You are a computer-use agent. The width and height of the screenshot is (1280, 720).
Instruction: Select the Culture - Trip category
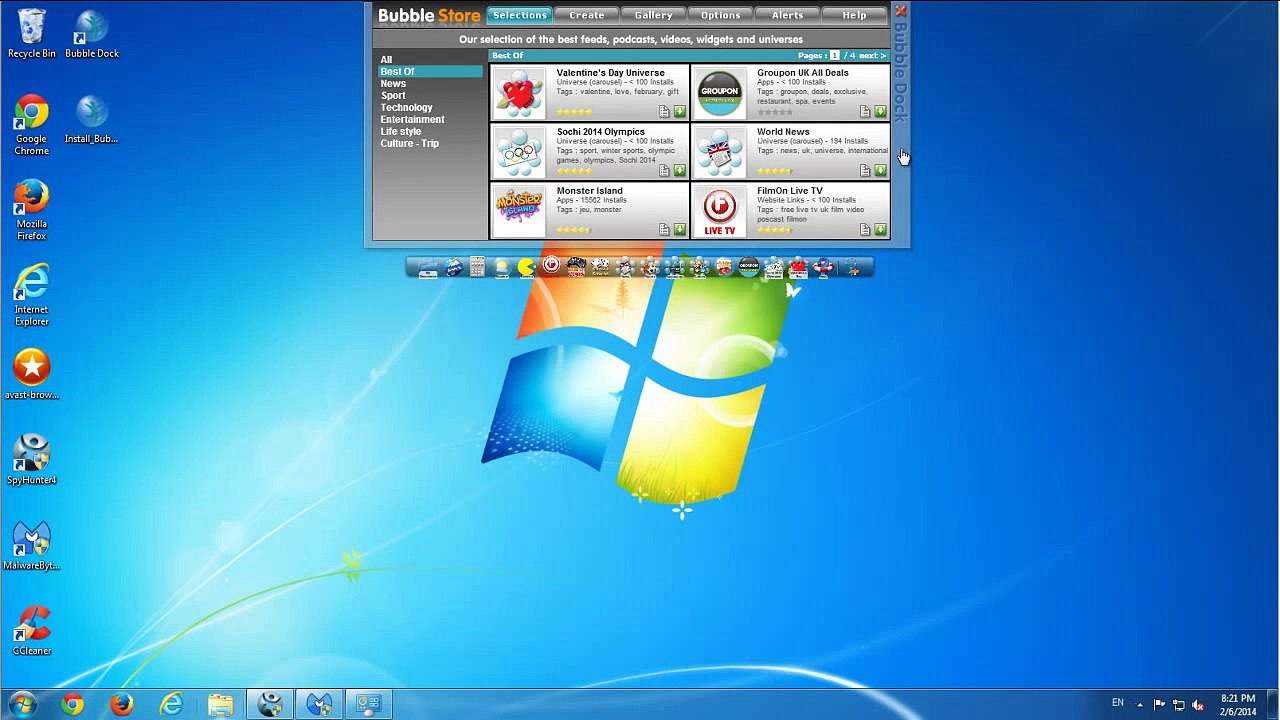pyautogui.click(x=409, y=144)
